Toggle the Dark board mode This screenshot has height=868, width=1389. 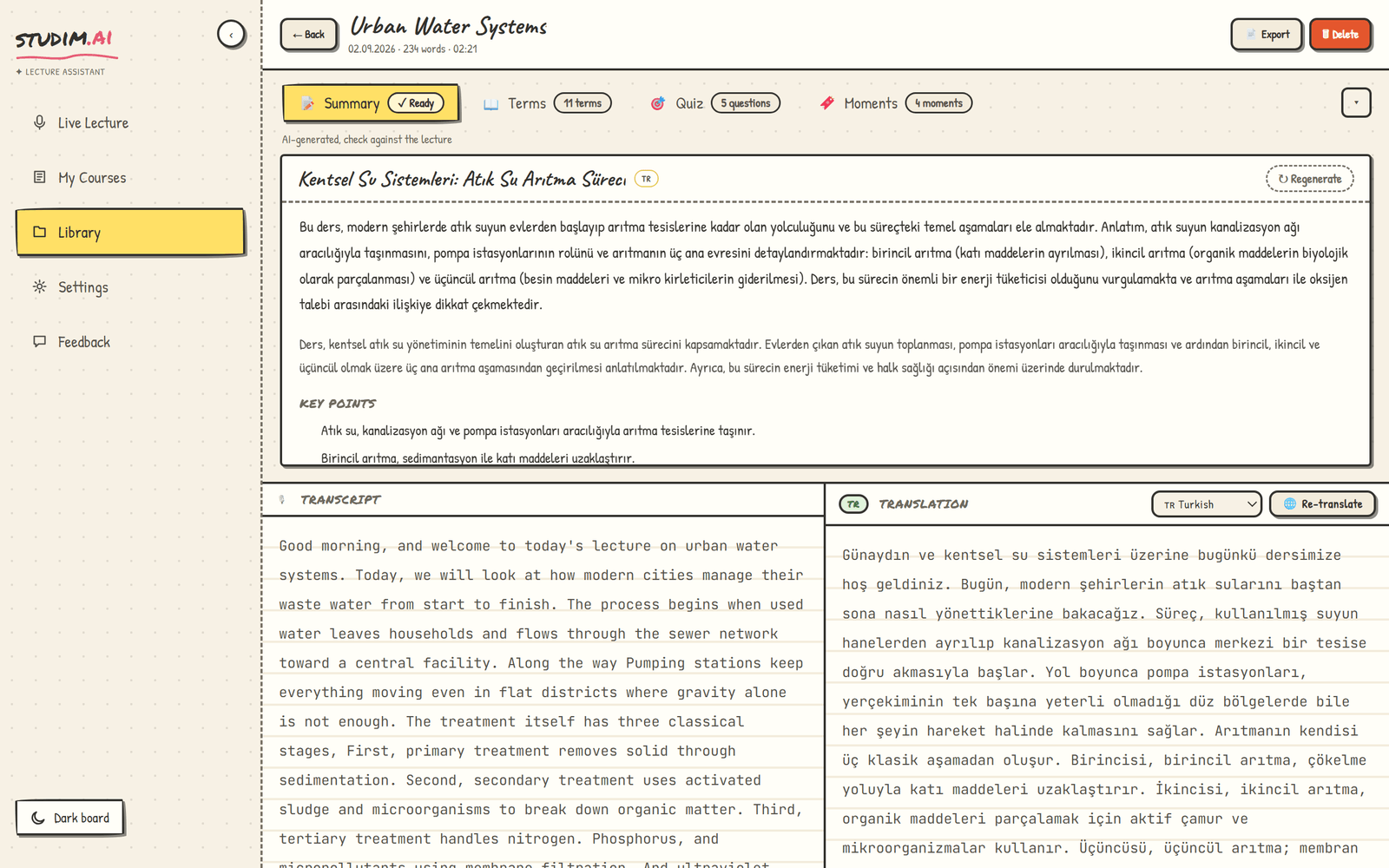click(69, 818)
